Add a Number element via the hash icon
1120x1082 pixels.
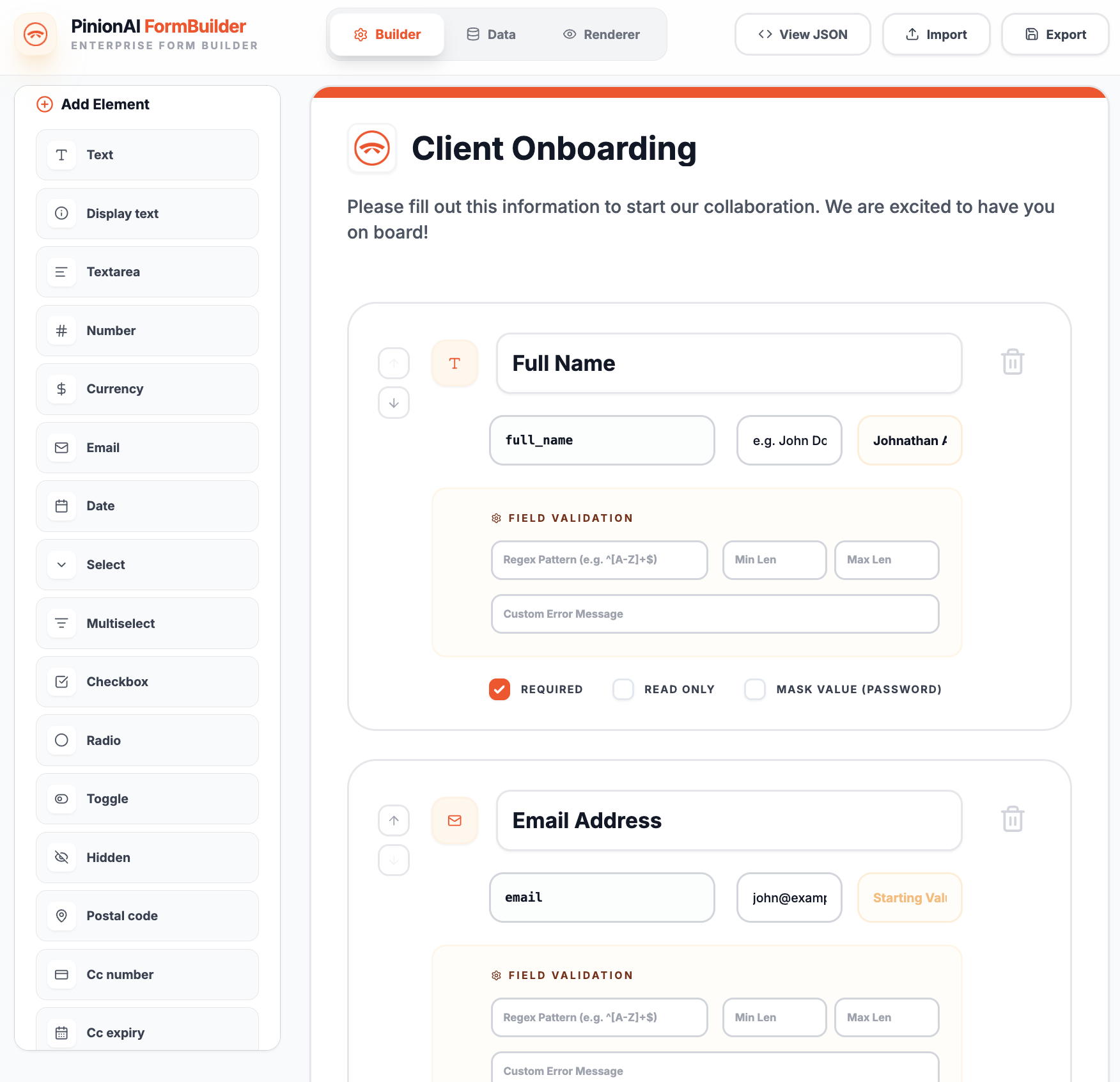tap(146, 331)
